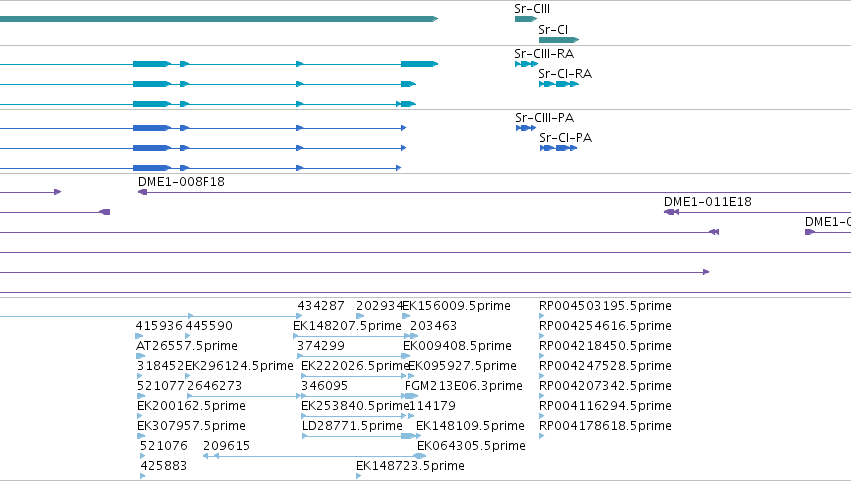Click the DME1-008F18 clone label
851x481 pixels.
(181, 182)
